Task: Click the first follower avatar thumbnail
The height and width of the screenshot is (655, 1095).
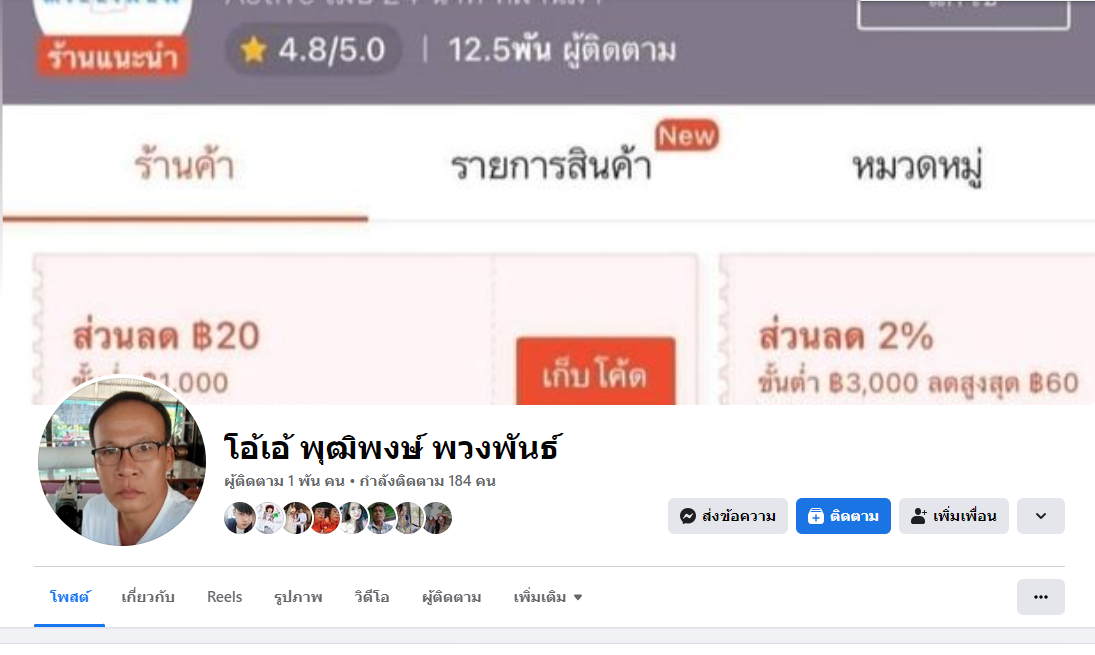Action: 239,518
